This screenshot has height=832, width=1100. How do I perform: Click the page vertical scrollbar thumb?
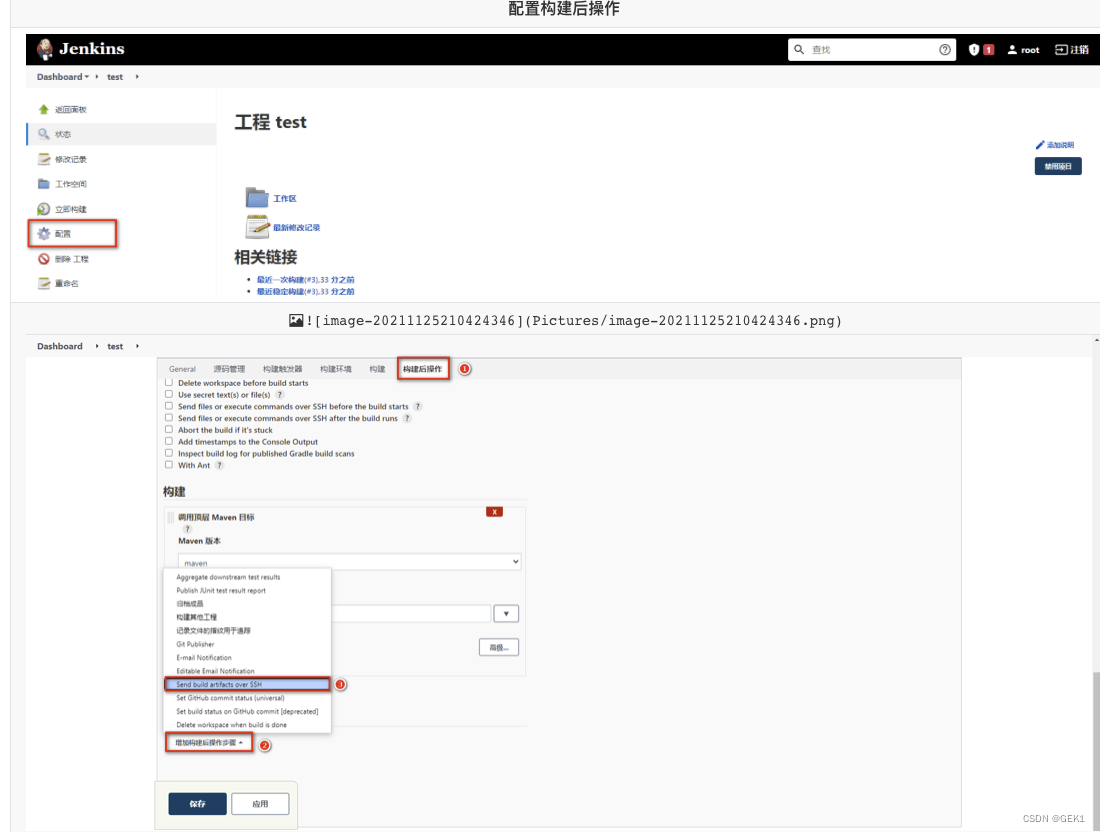click(1096, 749)
